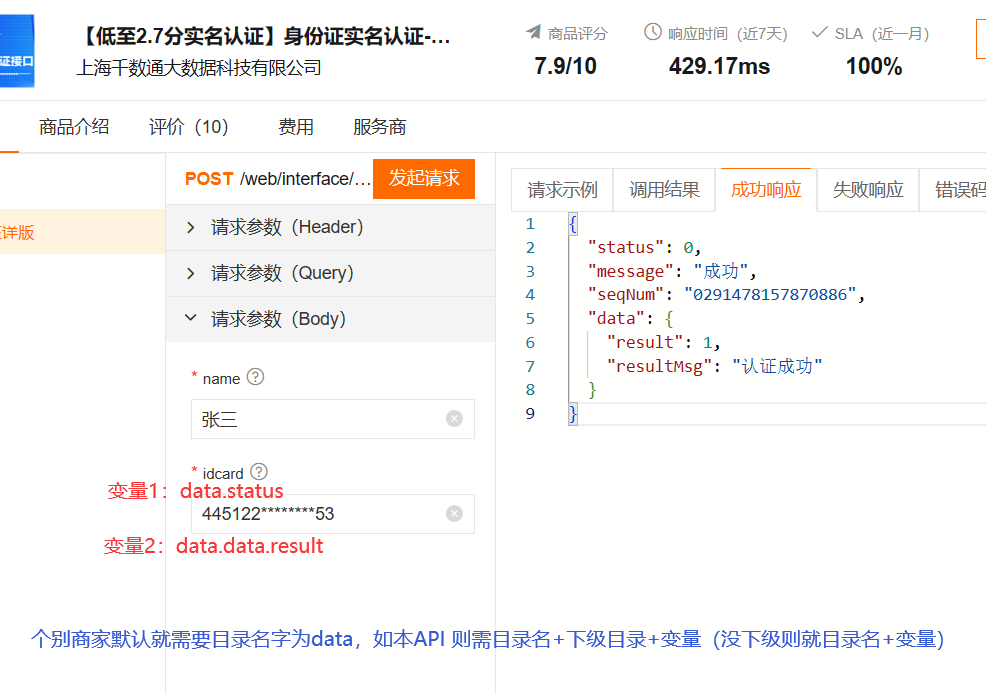The image size is (986, 694).
Task: Open the 费用 tab
Action: point(295,127)
